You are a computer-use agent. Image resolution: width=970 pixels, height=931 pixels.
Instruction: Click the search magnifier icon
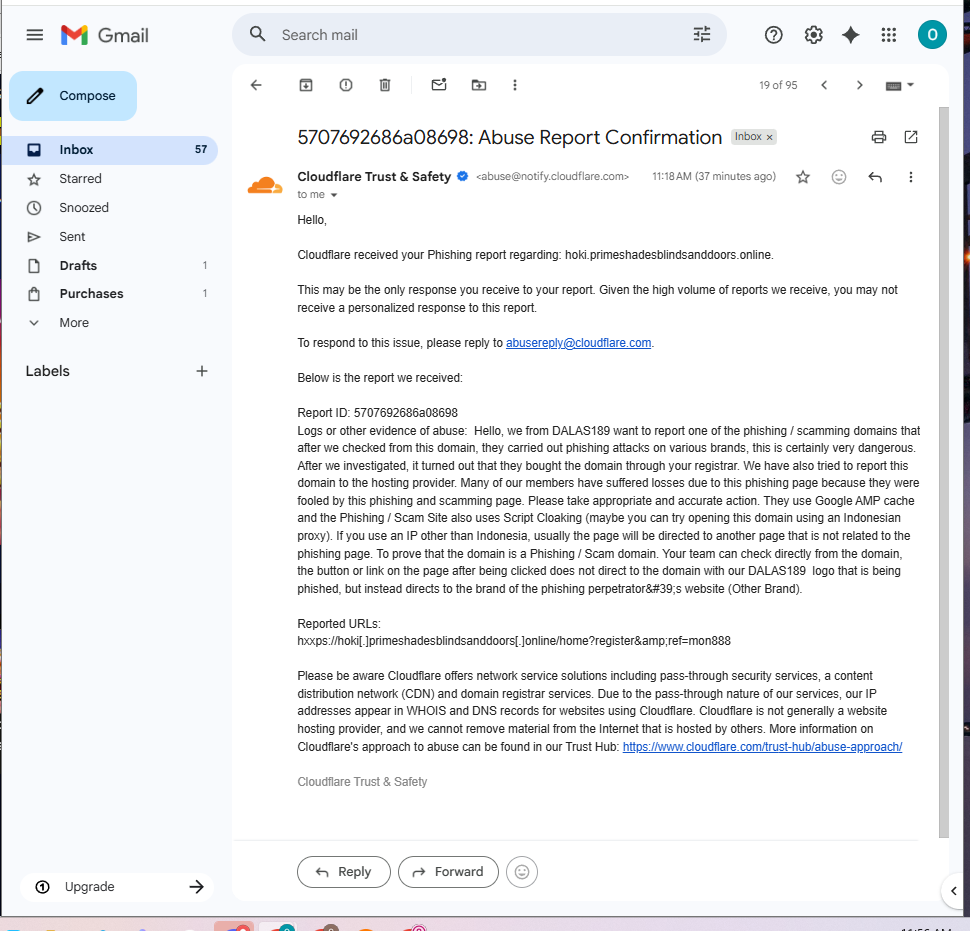point(257,35)
